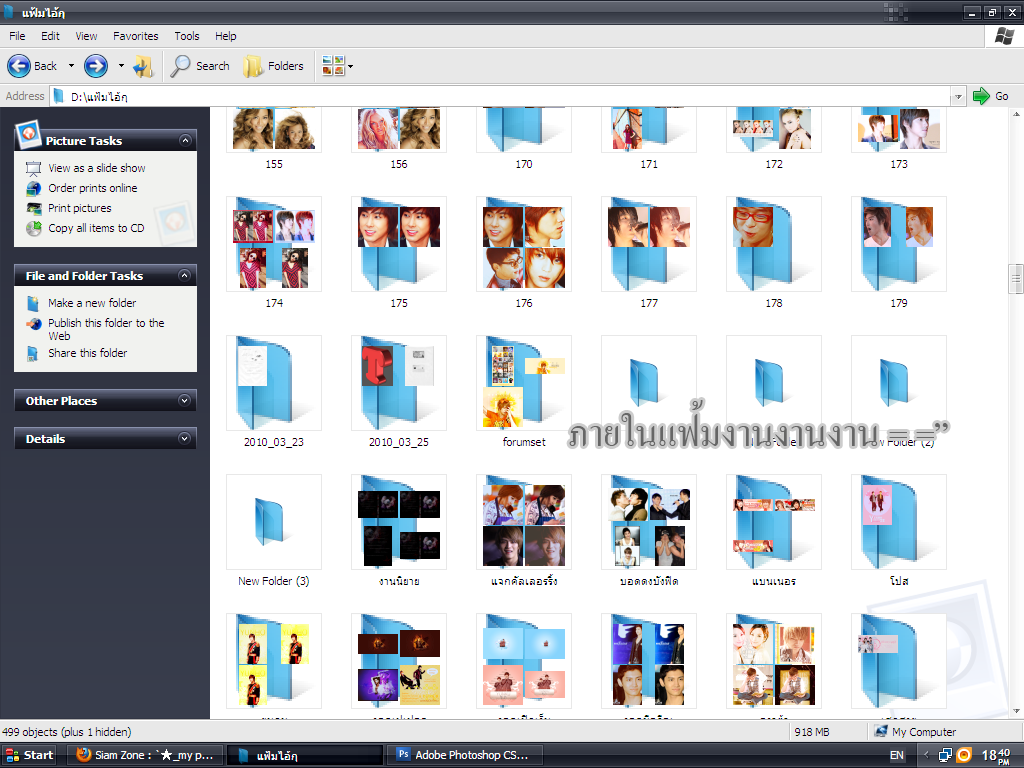Select the New Folder (3) folder
The width and height of the screenshot is (1024, 768).
pyautogui.click(x=274, y=530)
